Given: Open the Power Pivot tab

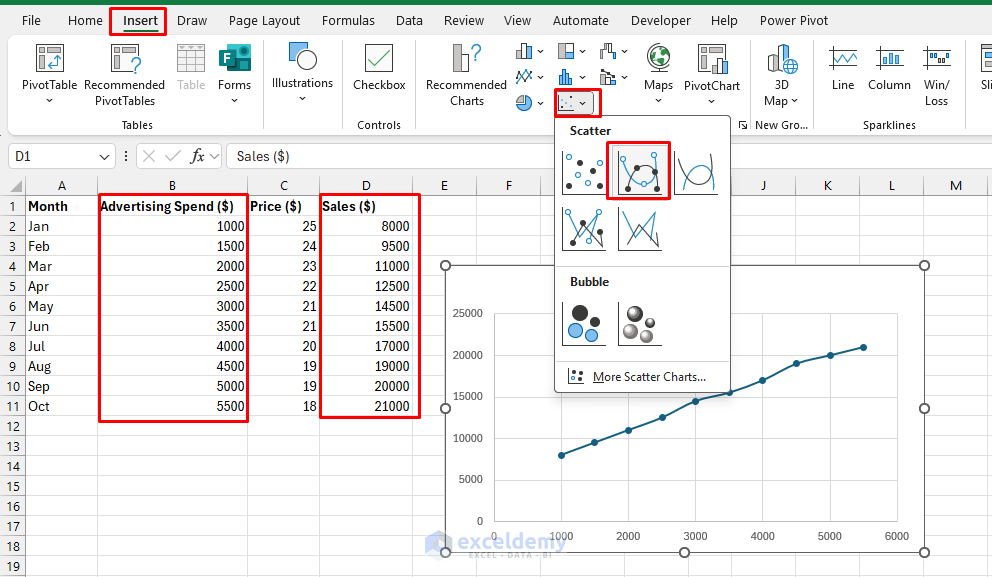Looking at the screenshot, I should coord(793,20).
